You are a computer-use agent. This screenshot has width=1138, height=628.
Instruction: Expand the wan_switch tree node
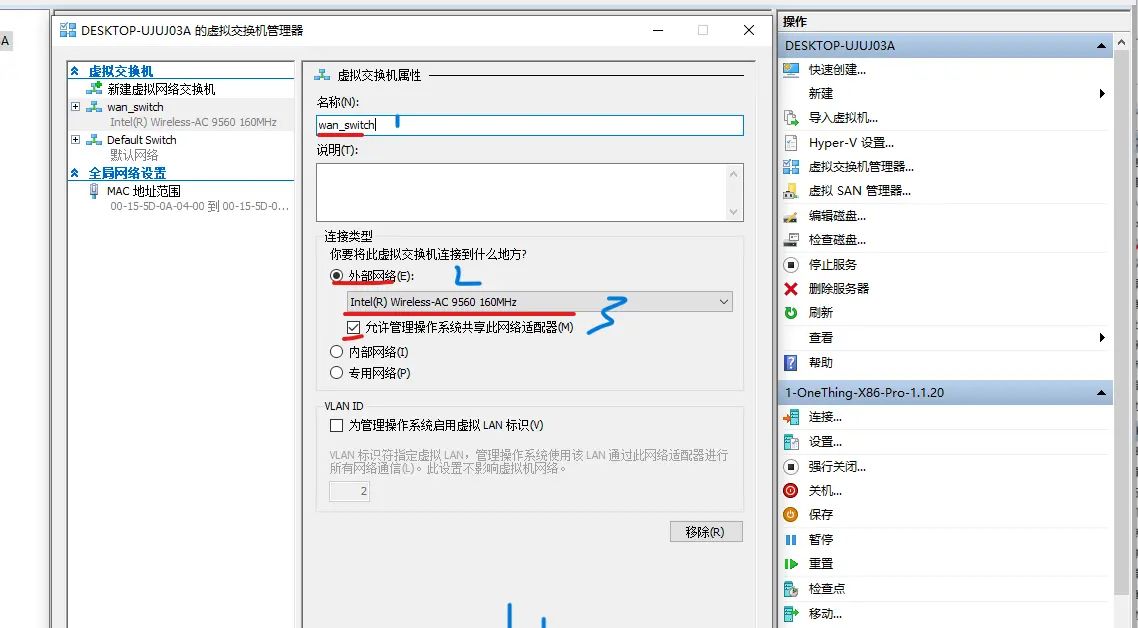click(75, 107)
